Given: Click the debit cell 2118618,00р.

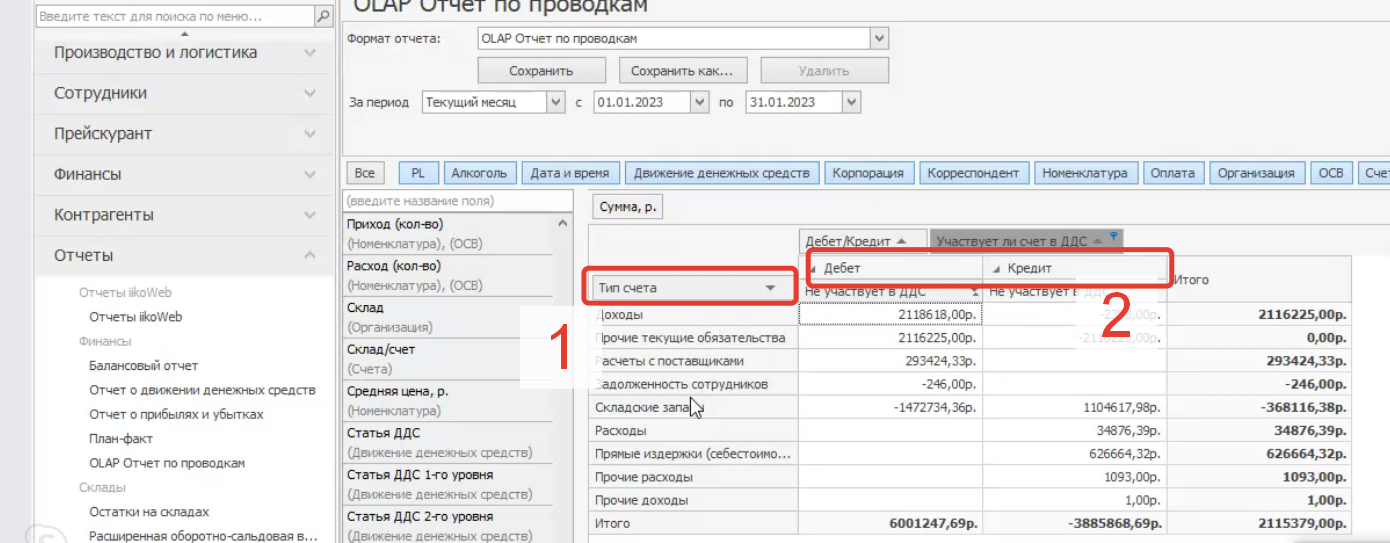Looking at the screenshot, I should click(890, 314).
